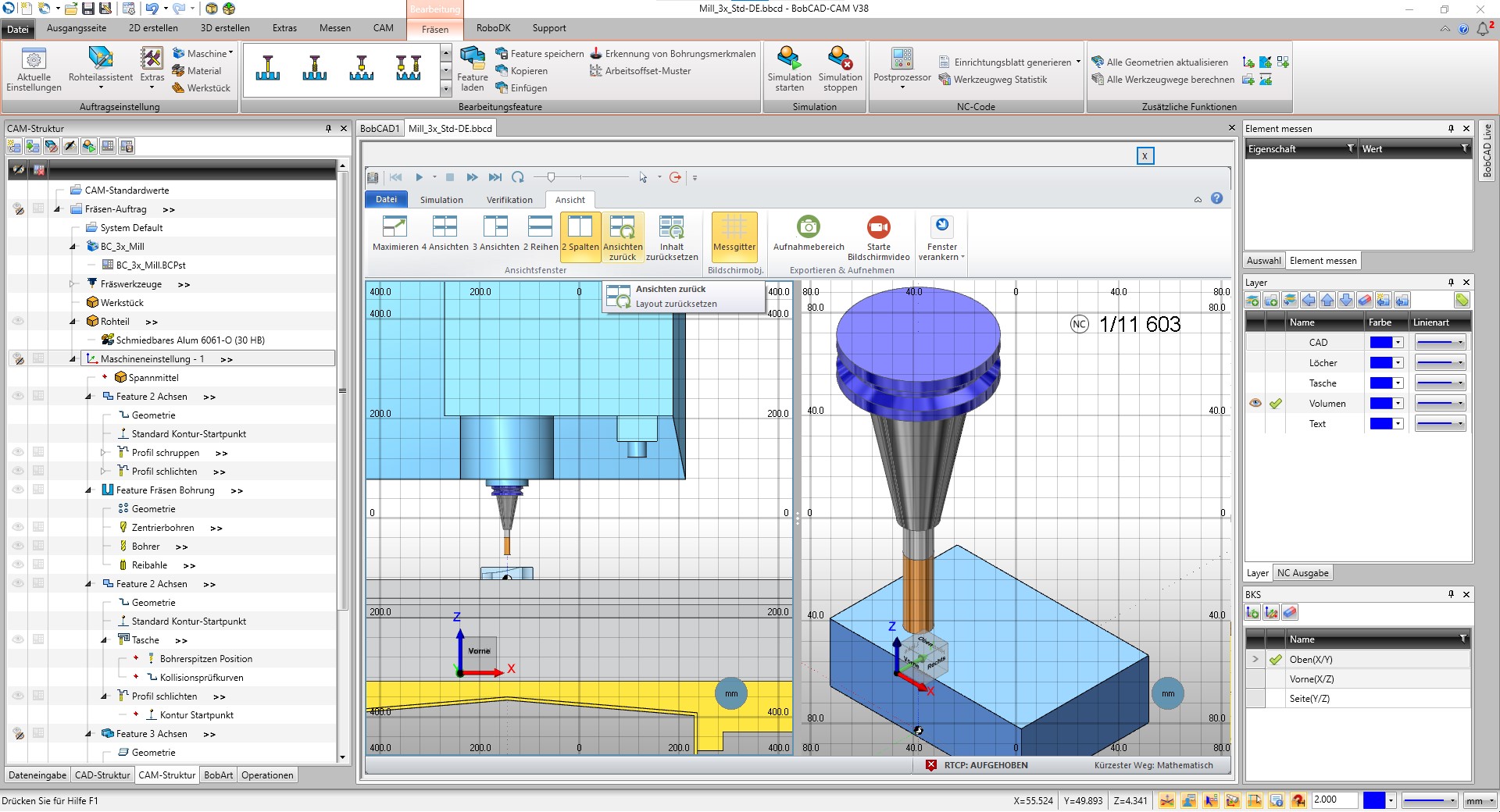1500x812 pixels.
Task: Switch viewport layout to 2 Spalten
Action: pyautogui.click(x=580, y=234)
